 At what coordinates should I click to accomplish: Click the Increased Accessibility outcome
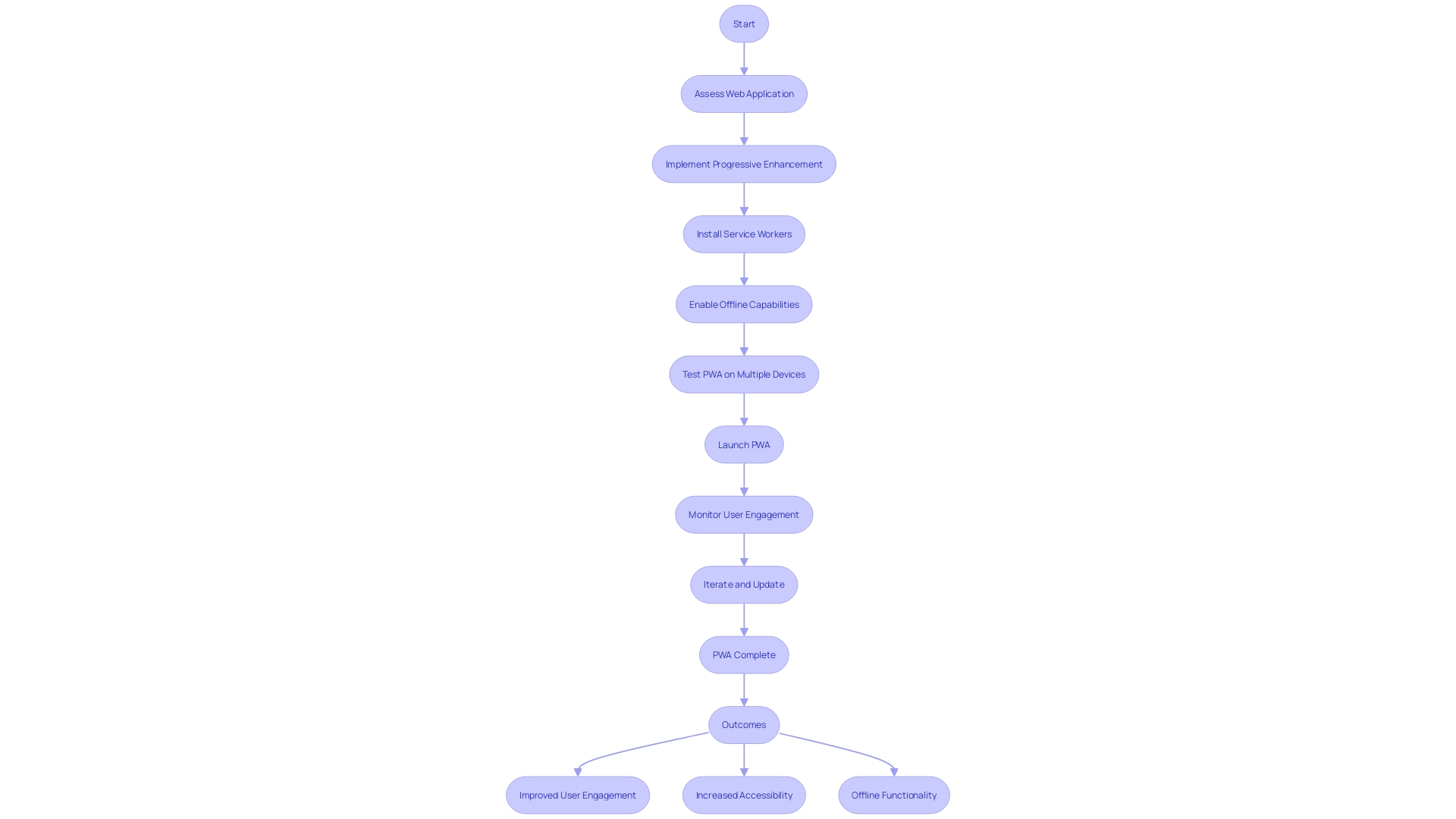[743, 795]
